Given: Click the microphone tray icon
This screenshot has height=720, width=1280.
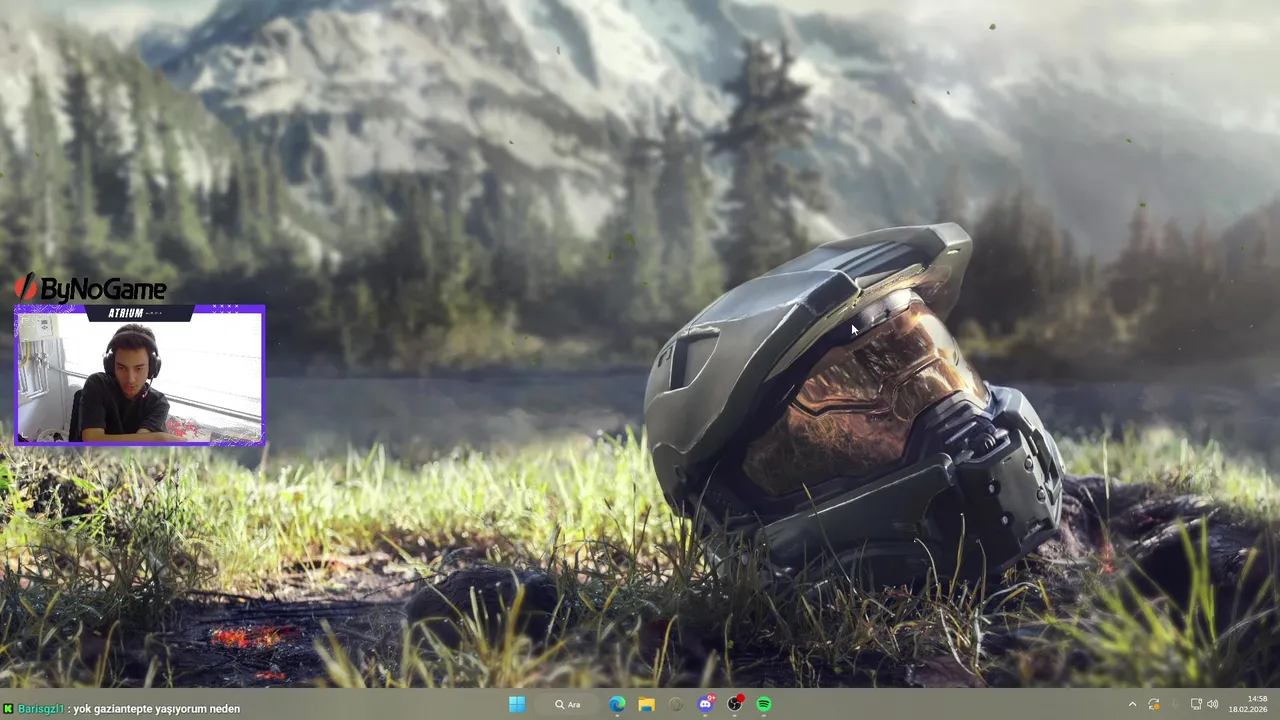Looking at the screenshot, I should 1175,704.
